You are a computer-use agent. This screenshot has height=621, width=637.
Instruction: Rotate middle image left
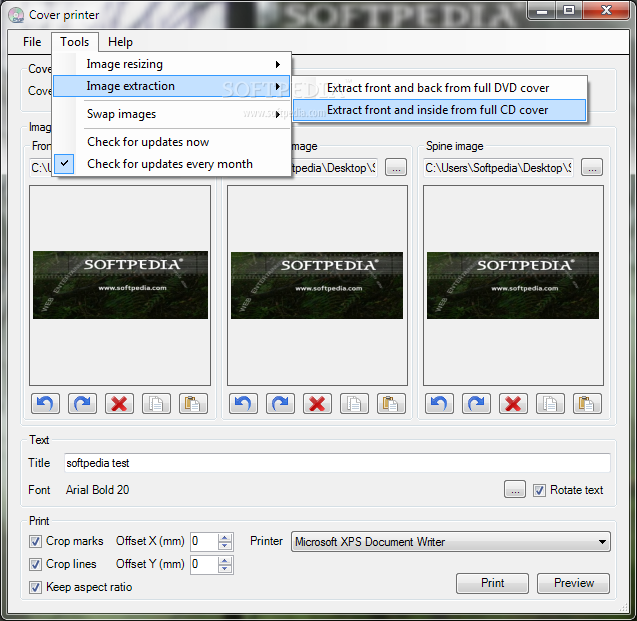243,403
